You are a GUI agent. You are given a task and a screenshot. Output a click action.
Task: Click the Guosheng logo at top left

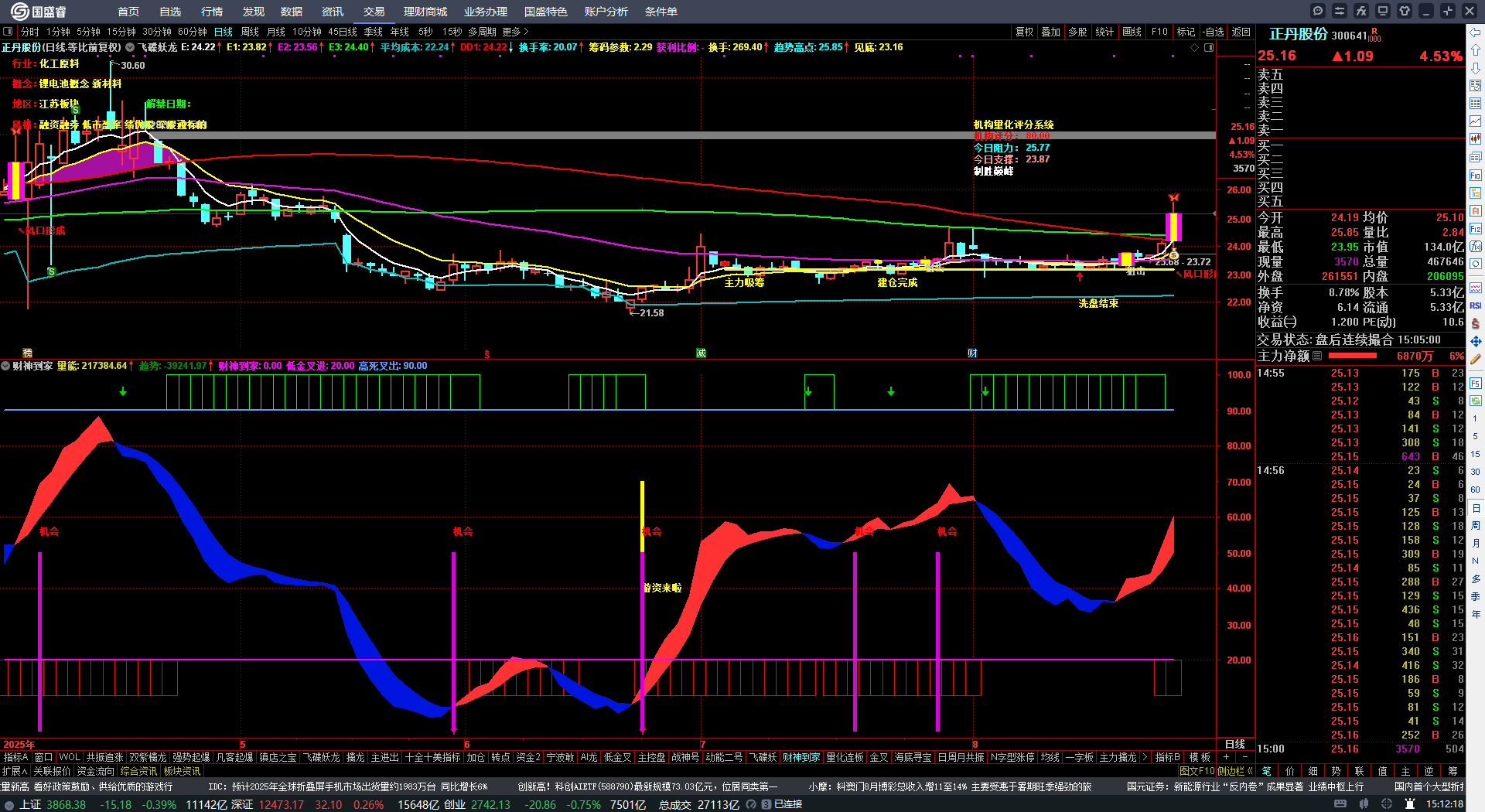coord(38,11)
